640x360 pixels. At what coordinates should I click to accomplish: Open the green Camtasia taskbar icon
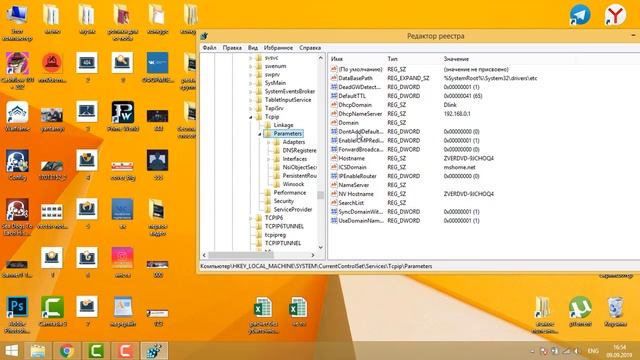[96, 351]
